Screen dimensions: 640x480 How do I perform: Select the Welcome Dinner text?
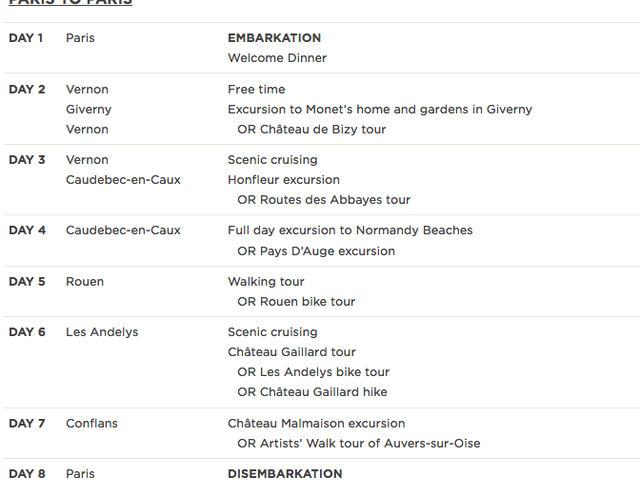[x=277, y=58]
